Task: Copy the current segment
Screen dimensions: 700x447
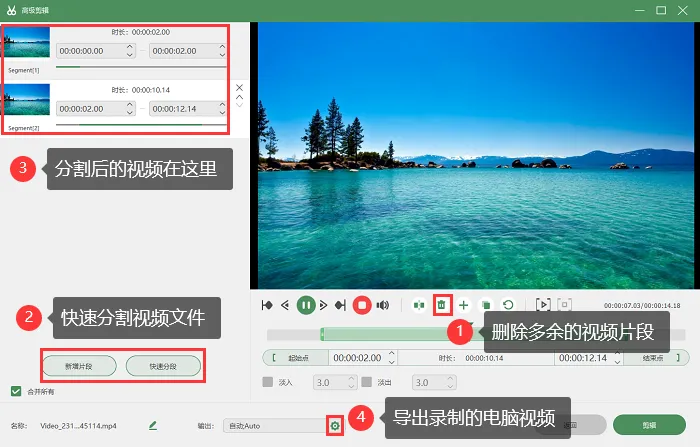Action: click(x=486, y=305)
